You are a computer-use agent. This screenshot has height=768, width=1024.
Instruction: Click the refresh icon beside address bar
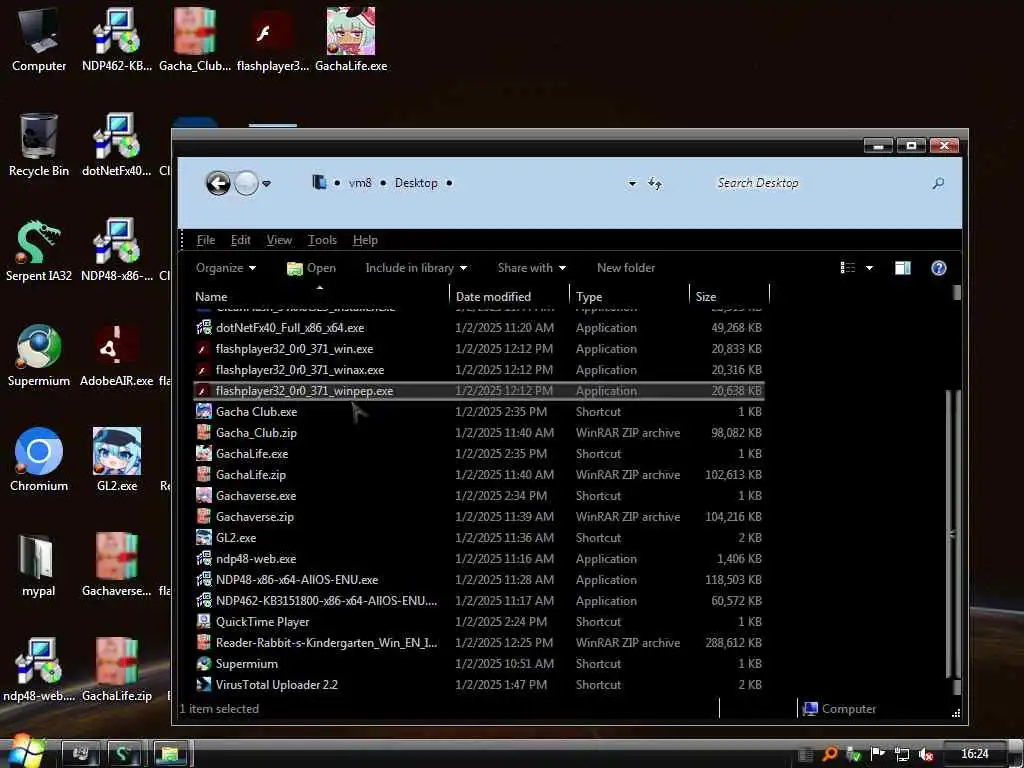pyautogui.click(x=654, y=184)
